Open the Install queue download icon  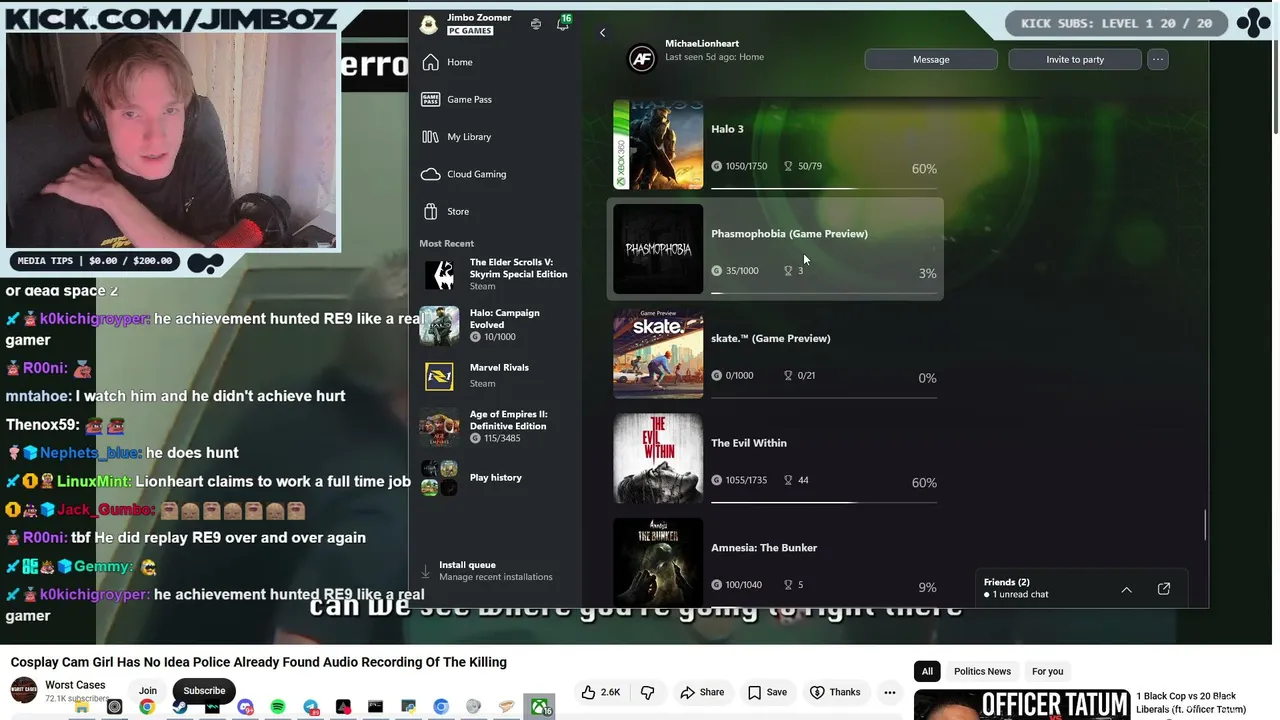point(425,571)
